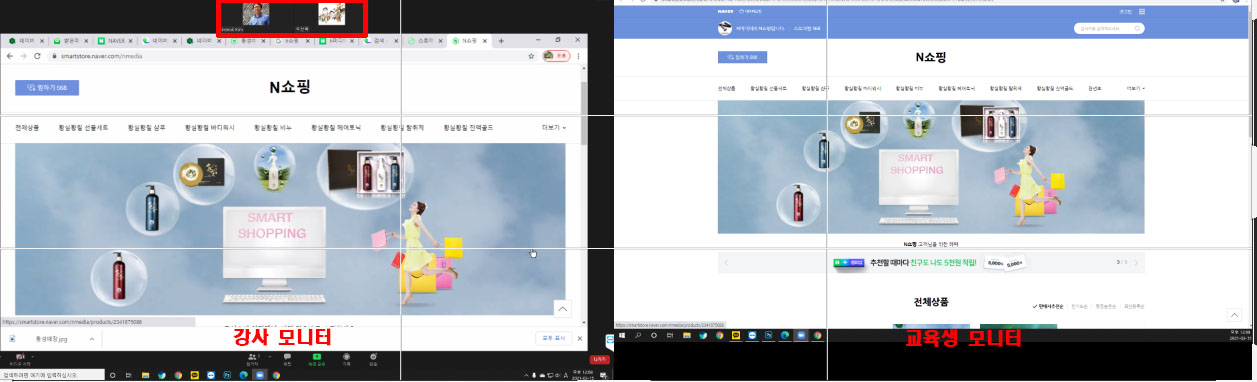The height and width of the screenshot is (382, 1257).
Task: Click second participant video thumbnail at top
Action: (331, 15)
